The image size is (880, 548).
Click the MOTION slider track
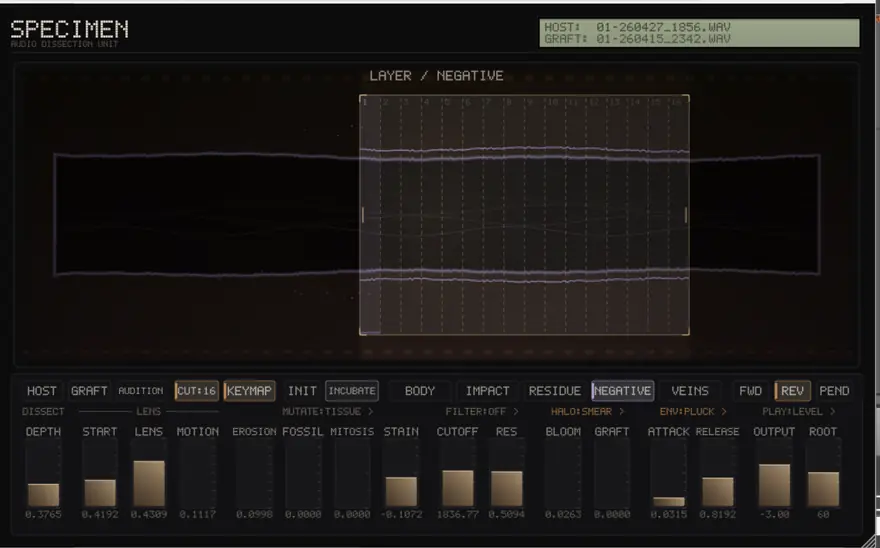coord(198,474)
